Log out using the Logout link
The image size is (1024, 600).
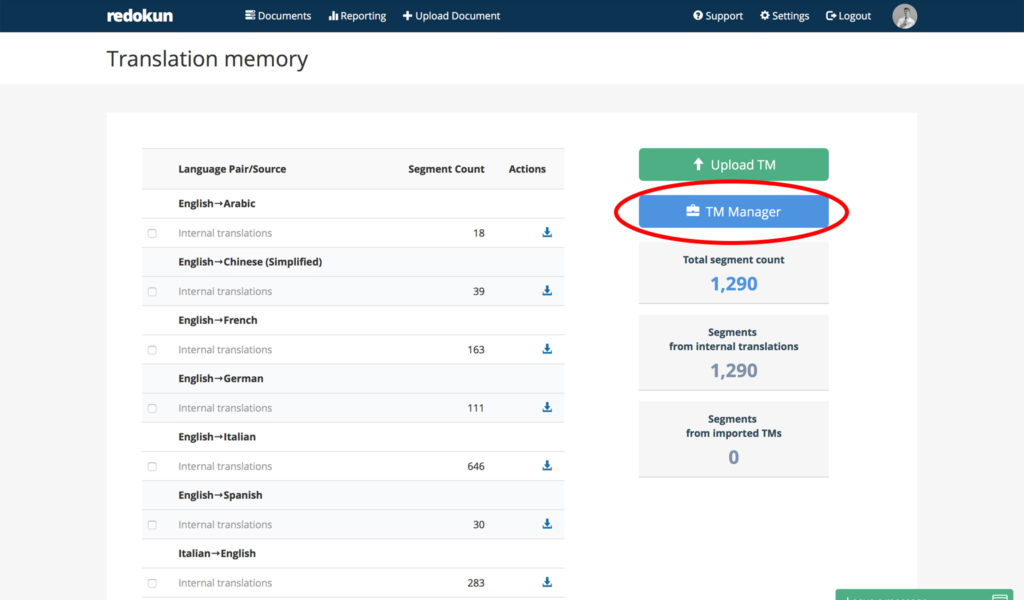coord(848,16)
